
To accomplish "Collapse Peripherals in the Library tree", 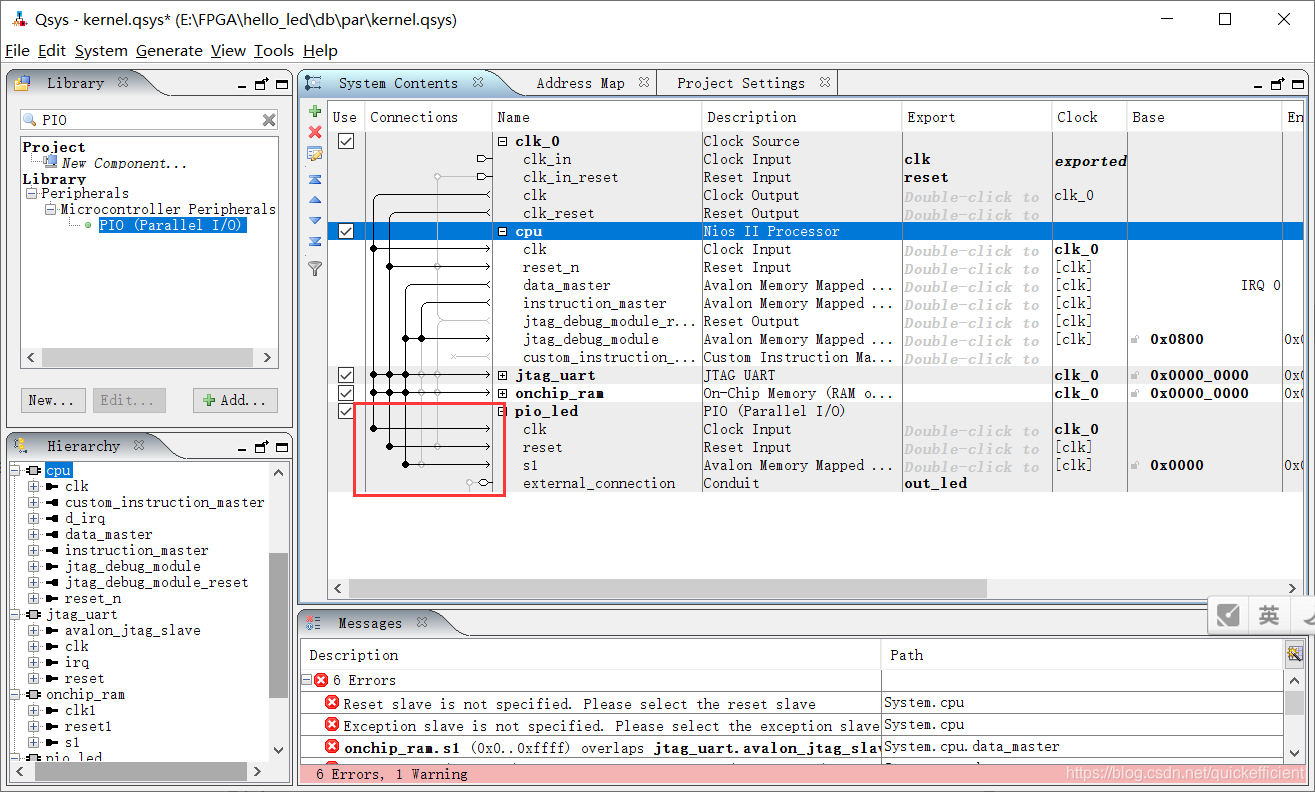I will click(x=32, y=193).
